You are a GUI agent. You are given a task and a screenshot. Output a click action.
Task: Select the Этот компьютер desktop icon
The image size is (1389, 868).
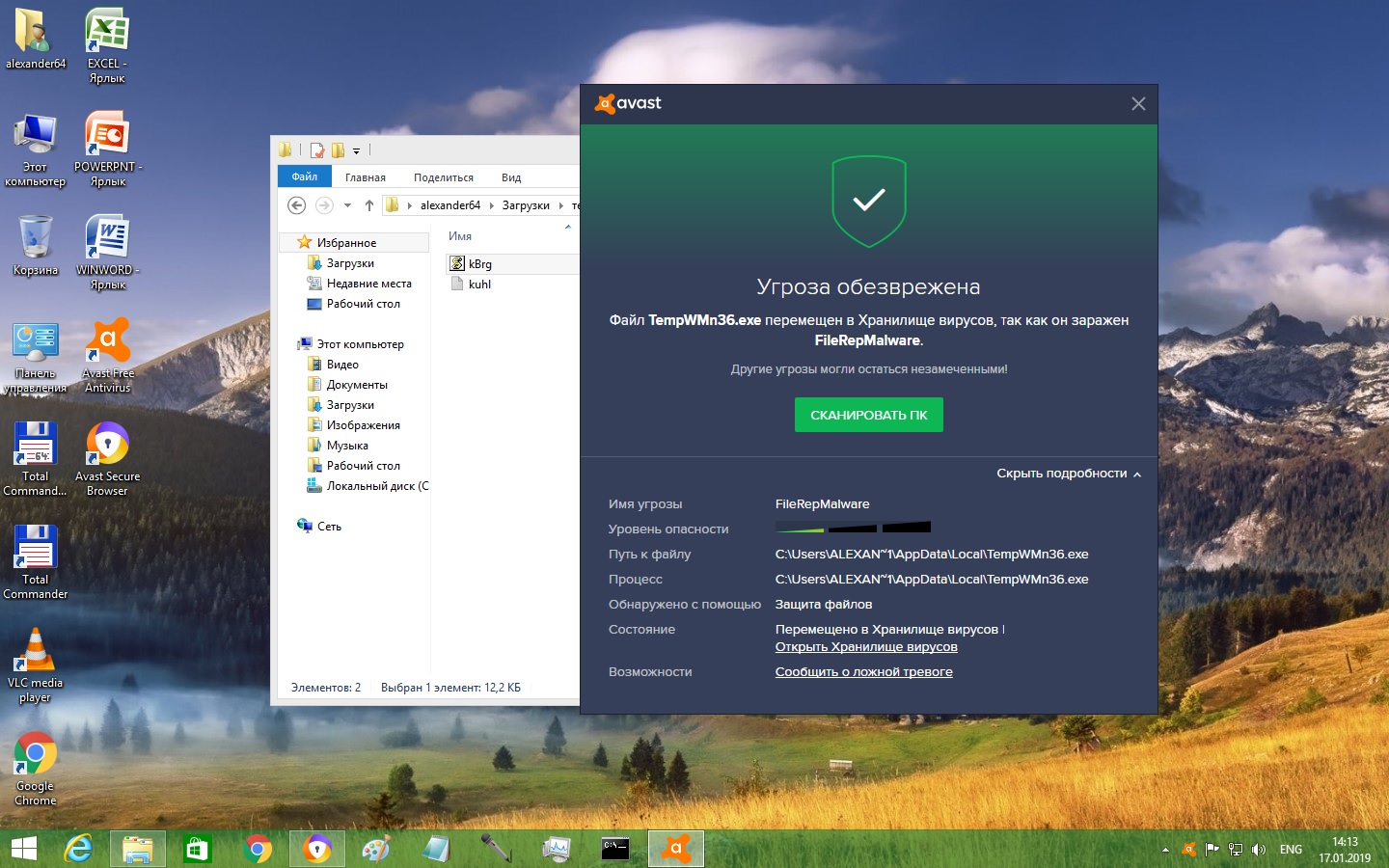pos(36,149)
